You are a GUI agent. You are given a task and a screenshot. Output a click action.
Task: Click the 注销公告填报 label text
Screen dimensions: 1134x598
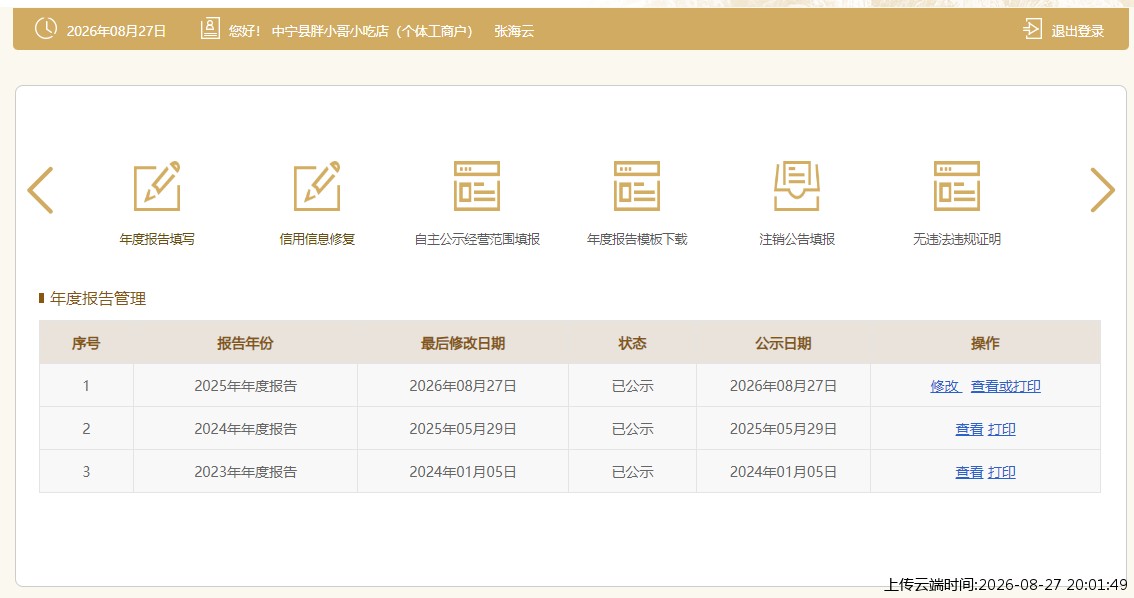point(796,239)
